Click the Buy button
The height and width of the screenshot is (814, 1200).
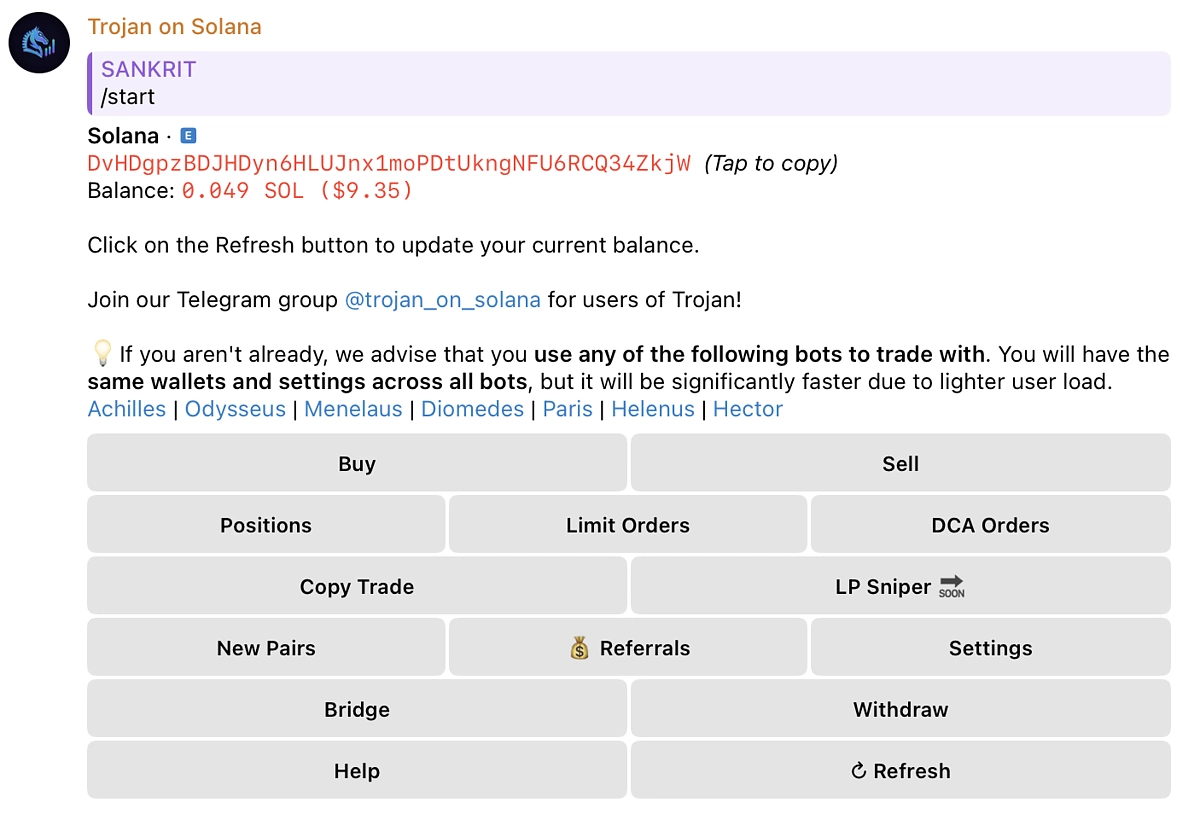(356, 463)
